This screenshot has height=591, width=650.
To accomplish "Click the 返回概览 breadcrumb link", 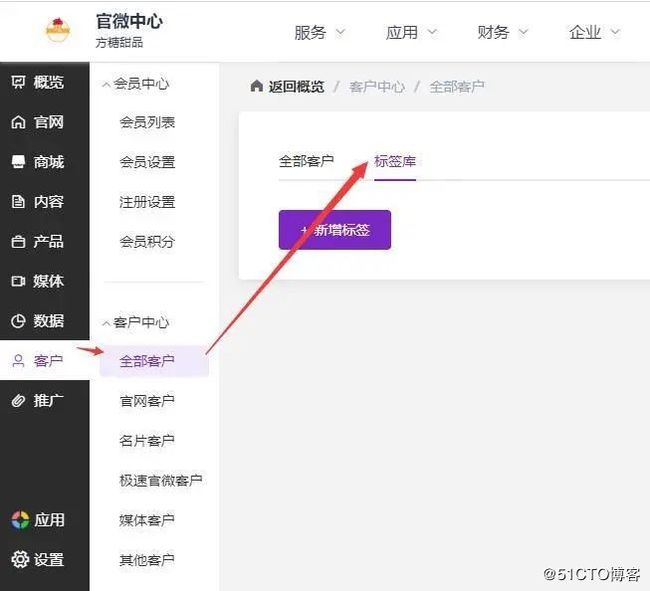I will (296, 87).
